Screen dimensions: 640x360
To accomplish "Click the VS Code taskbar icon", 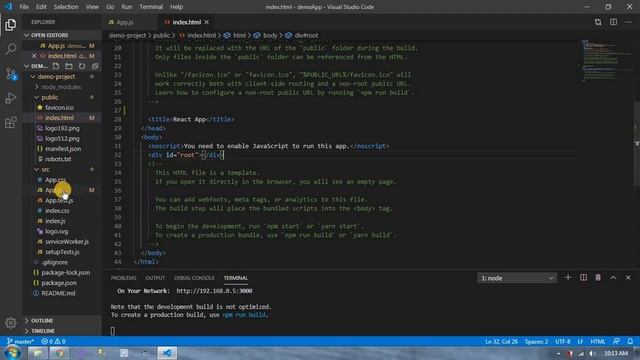I will (x=167, y=353).
